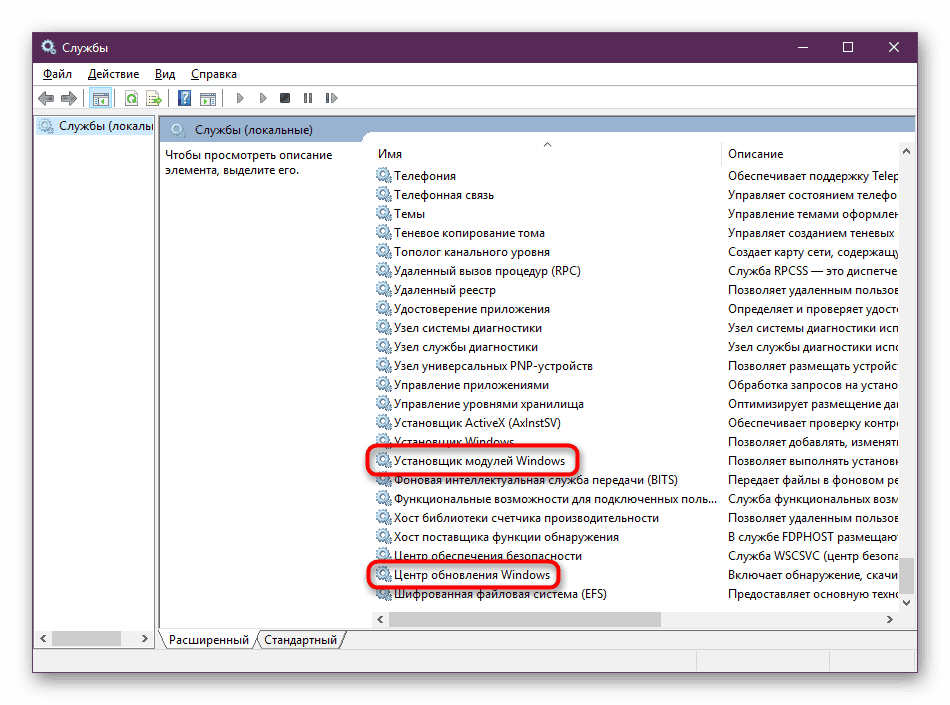Click the list's horizontal scrollbar thumb
950x705 pixels.
[525, 619]
